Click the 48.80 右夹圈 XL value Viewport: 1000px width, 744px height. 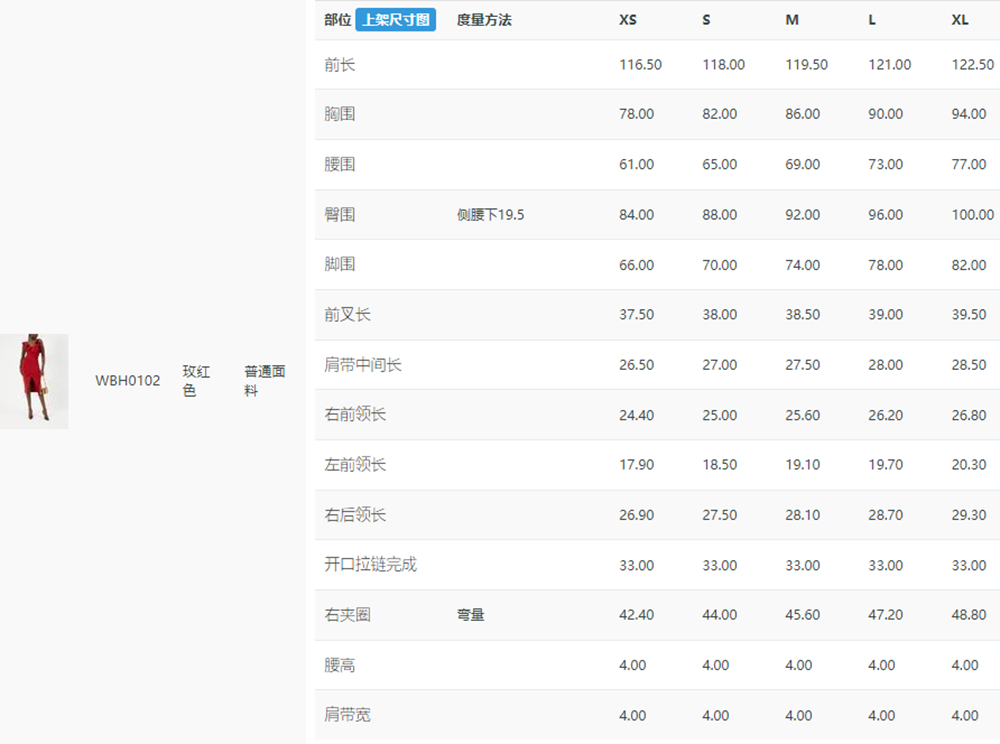click(x=969, y=615)
